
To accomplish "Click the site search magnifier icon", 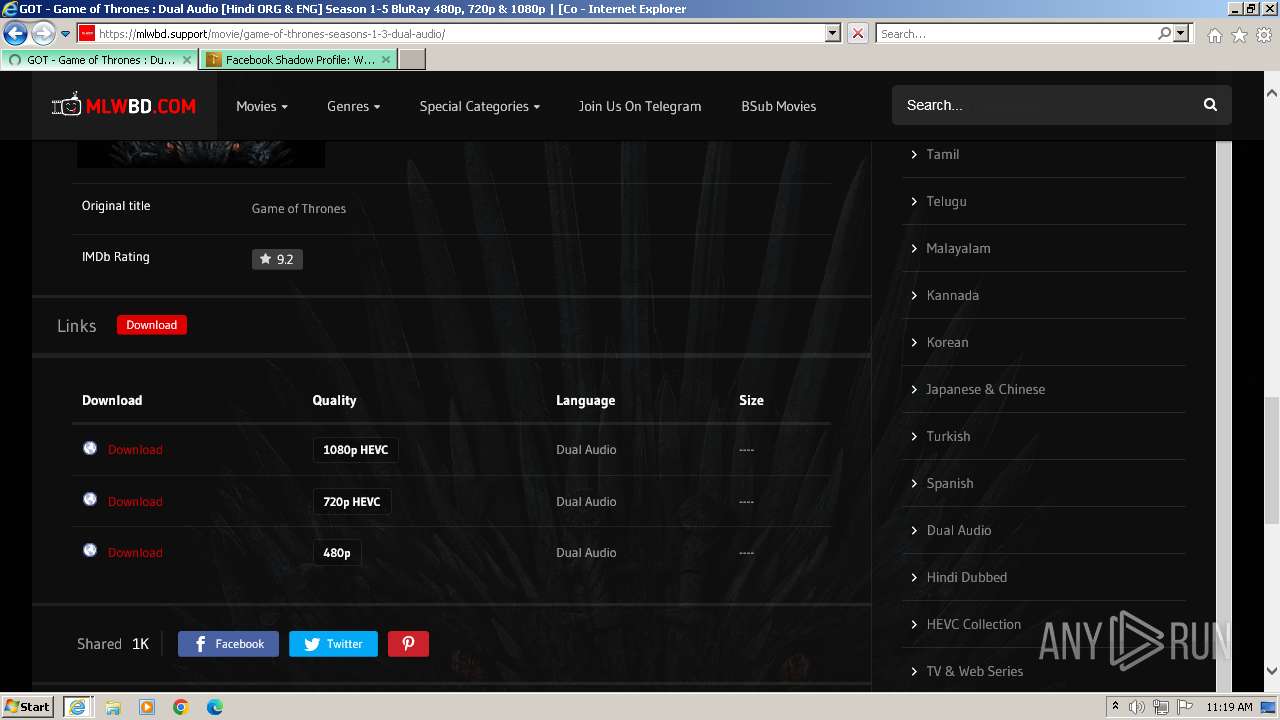I will coord(1210,105).
